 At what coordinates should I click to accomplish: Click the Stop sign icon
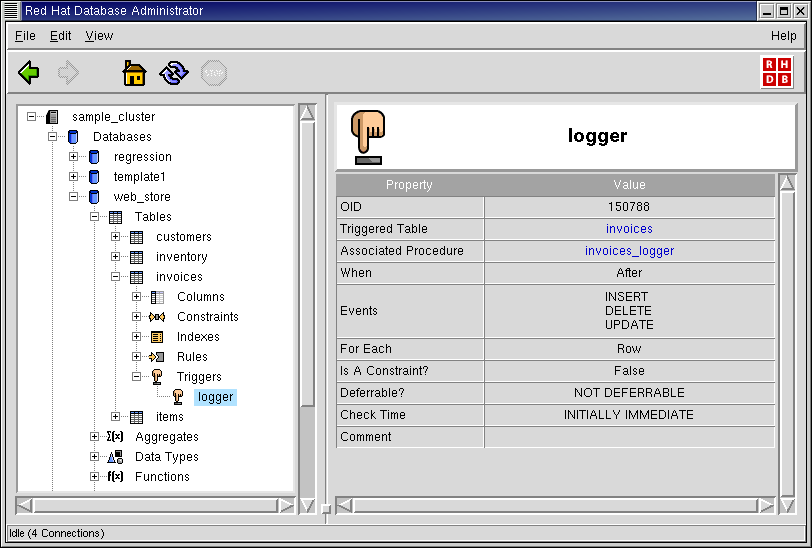(x=214, y=73)
